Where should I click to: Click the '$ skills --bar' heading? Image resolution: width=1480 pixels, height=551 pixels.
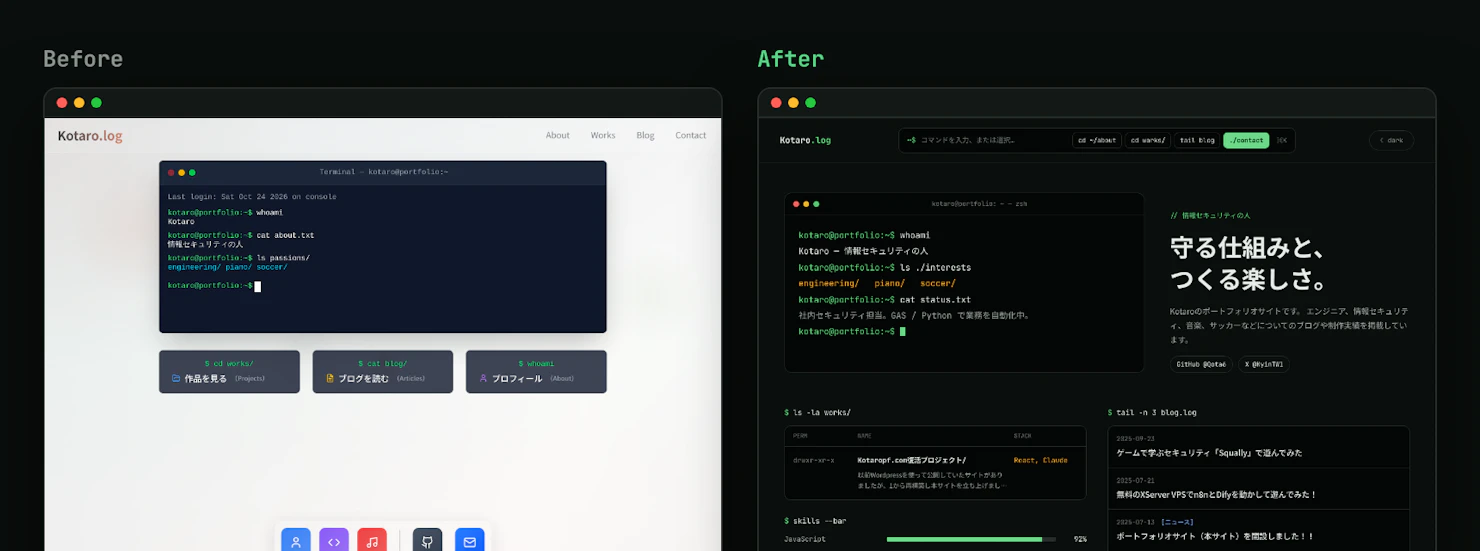coord(815,521)
